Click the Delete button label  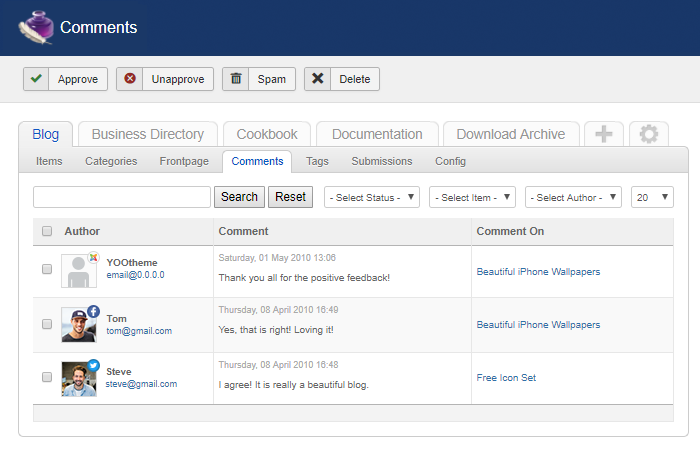[x=354, y=79]
